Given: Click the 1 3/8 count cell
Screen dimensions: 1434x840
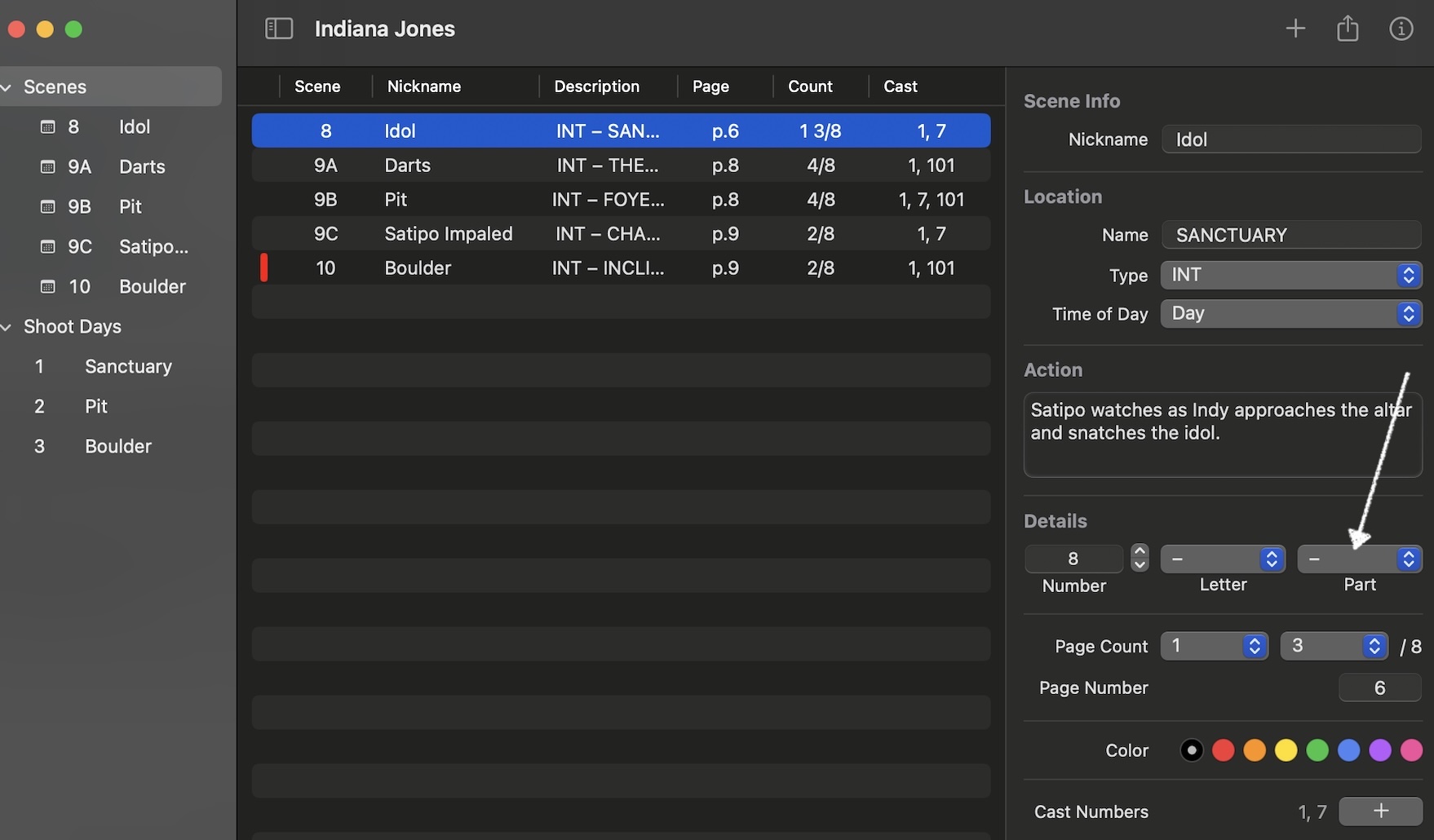Looking at the screenshot, I should point(821,130).
